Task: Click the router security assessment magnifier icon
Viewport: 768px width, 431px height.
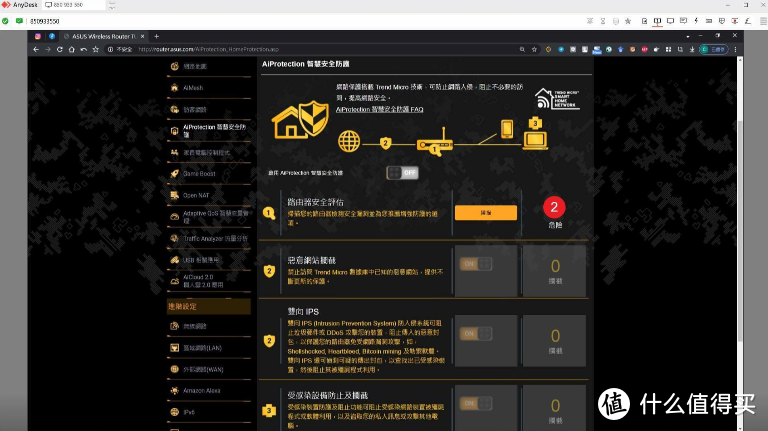Action: (269, 213)
